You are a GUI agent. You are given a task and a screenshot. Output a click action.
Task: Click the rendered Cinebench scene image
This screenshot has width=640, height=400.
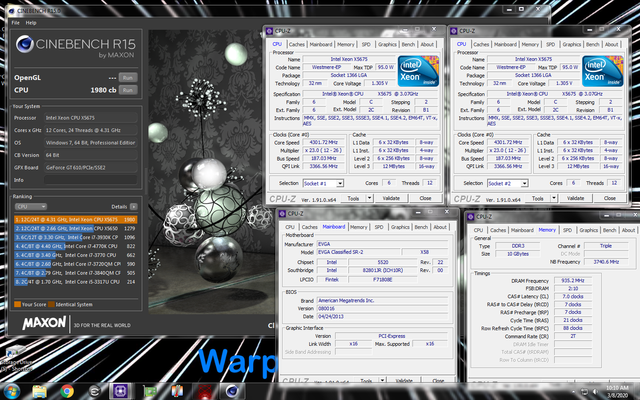(211, 171)
